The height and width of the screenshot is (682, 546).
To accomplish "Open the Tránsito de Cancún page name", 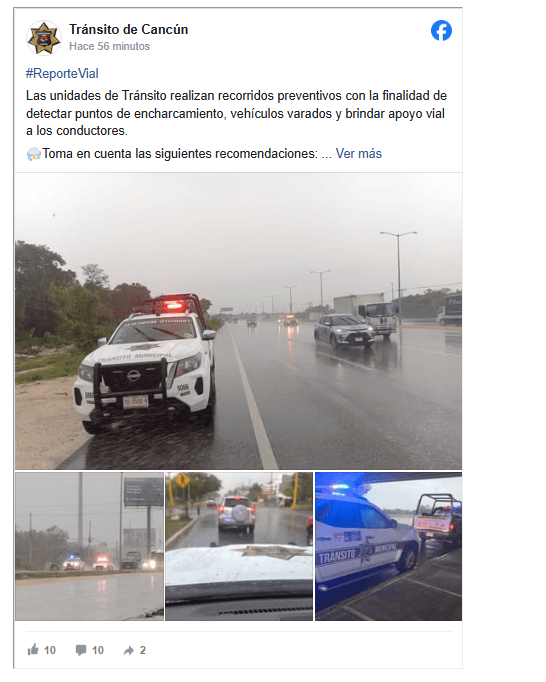I will (129, 30).
